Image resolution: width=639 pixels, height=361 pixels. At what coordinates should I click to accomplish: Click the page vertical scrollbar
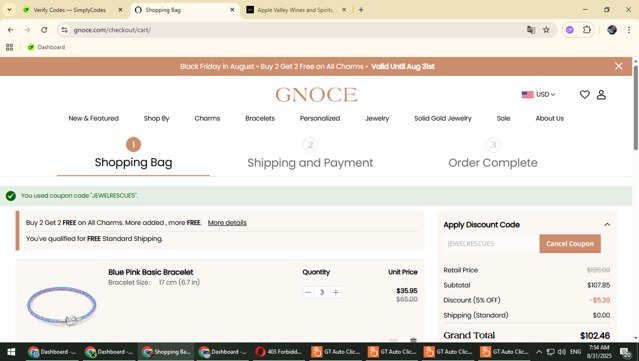click(x=635, y=108)
